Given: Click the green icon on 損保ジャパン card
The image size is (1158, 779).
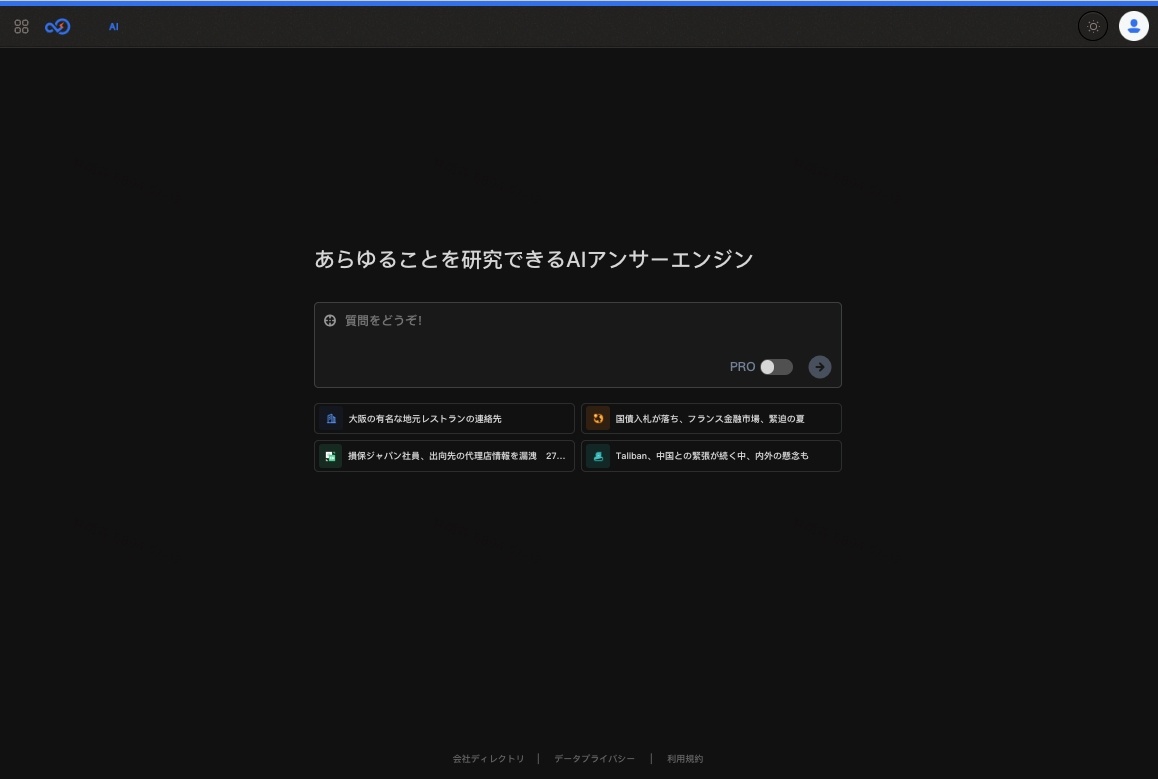Looking at the screenshot, I should (331, 456).
